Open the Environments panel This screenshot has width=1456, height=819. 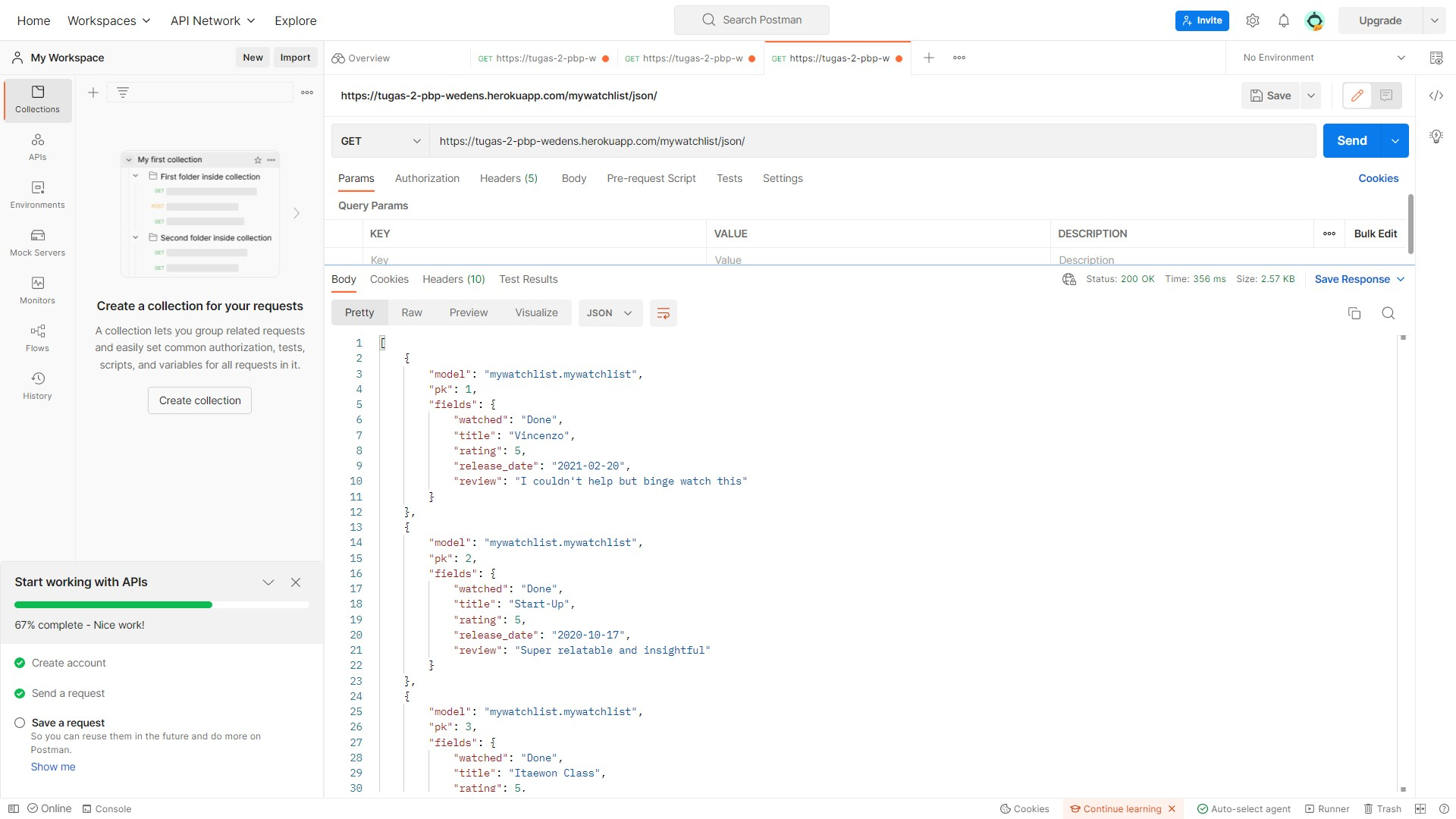pyautogui.click(x=36, y=194)
